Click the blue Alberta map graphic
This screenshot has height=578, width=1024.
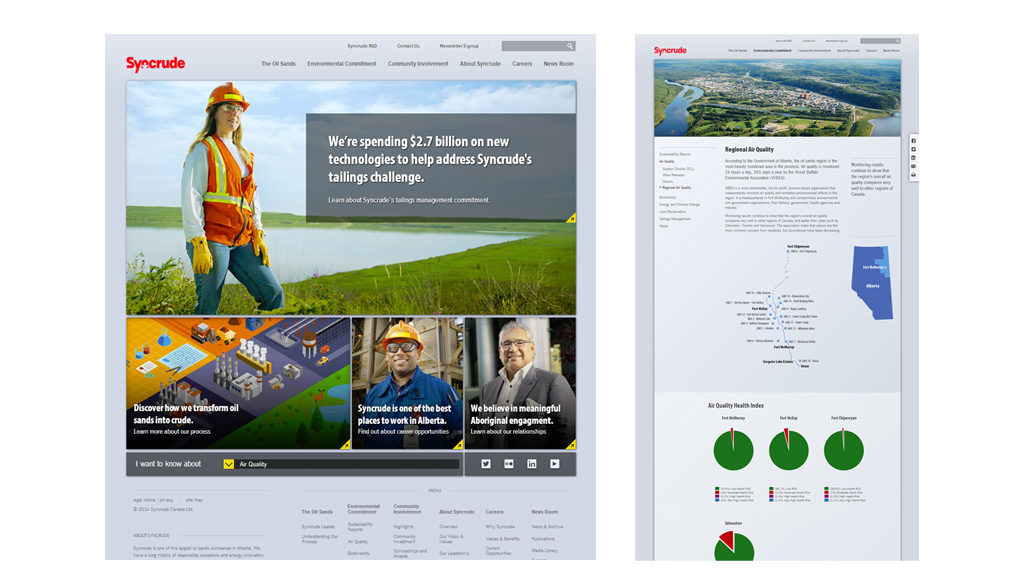click(872, 283)
